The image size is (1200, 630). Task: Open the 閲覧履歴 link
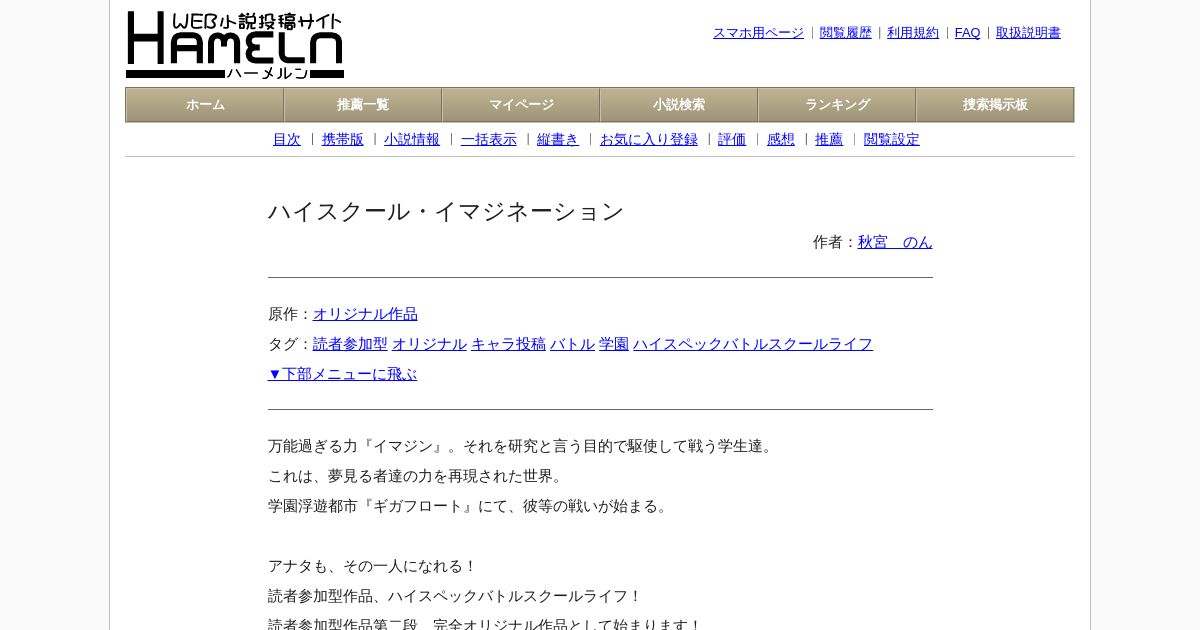coord(846,33)
